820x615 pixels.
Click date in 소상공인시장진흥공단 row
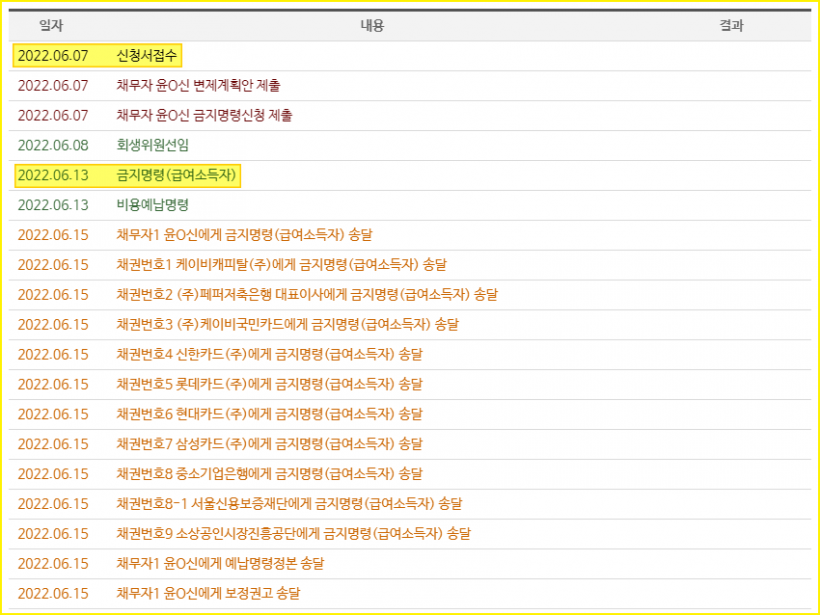(53, 533)
